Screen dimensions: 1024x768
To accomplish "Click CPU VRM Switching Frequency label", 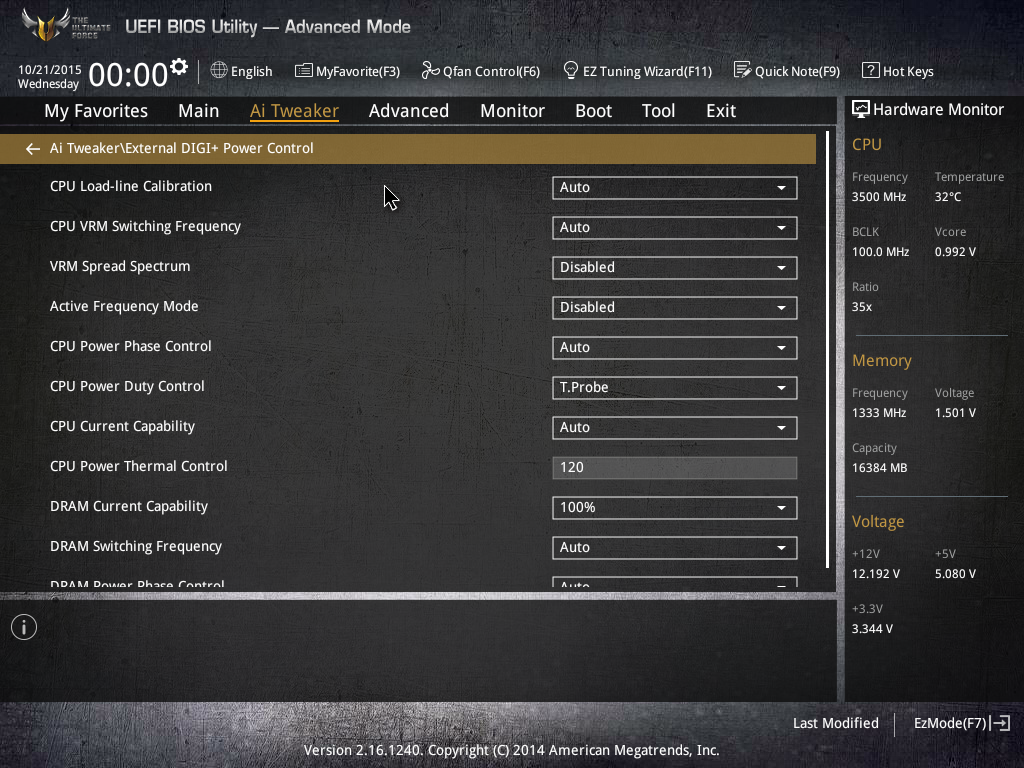I will [x=145, y=226].
